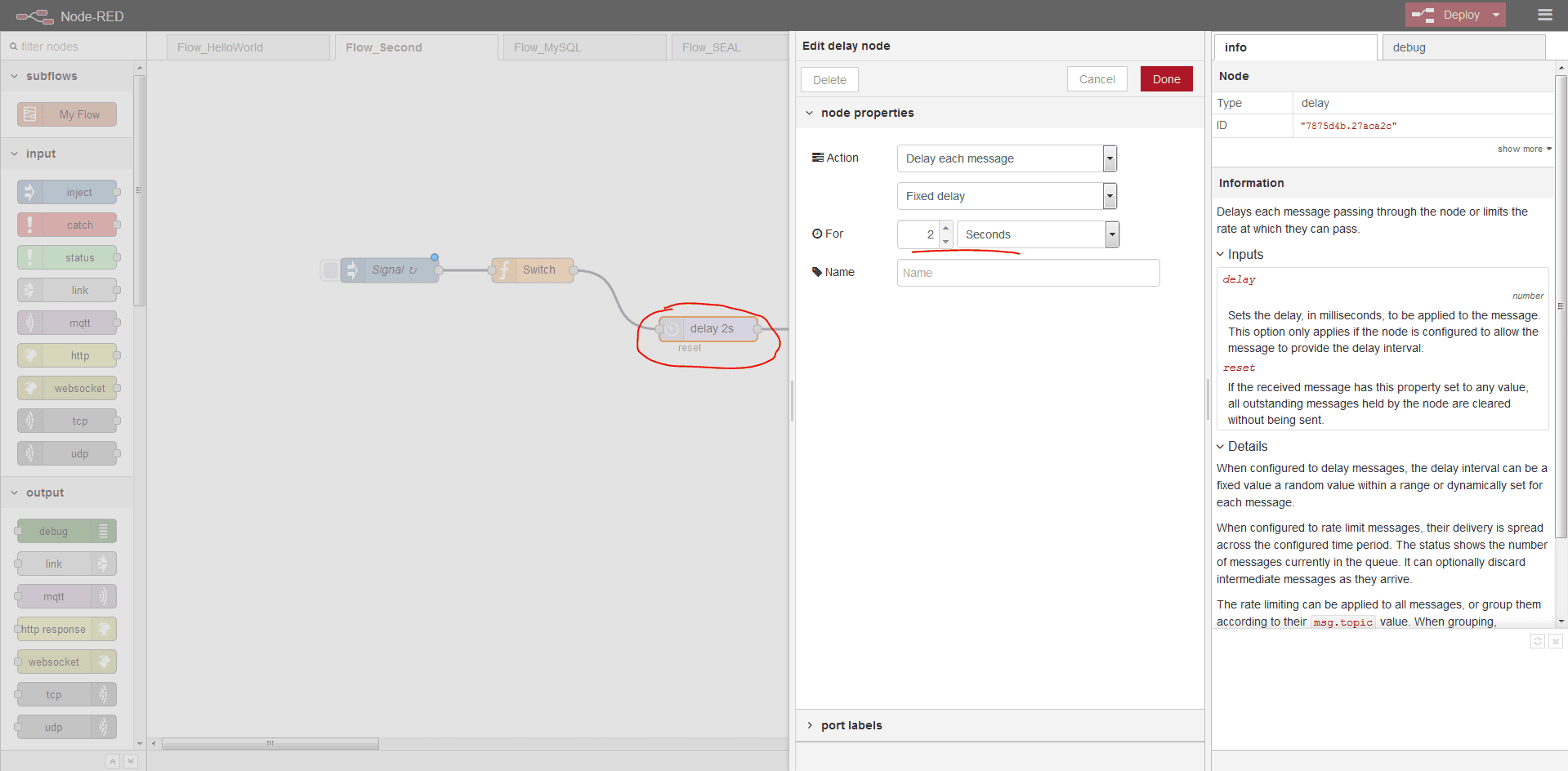
Task: Select the Switch function node on the canvas
Action: point(533,270)
